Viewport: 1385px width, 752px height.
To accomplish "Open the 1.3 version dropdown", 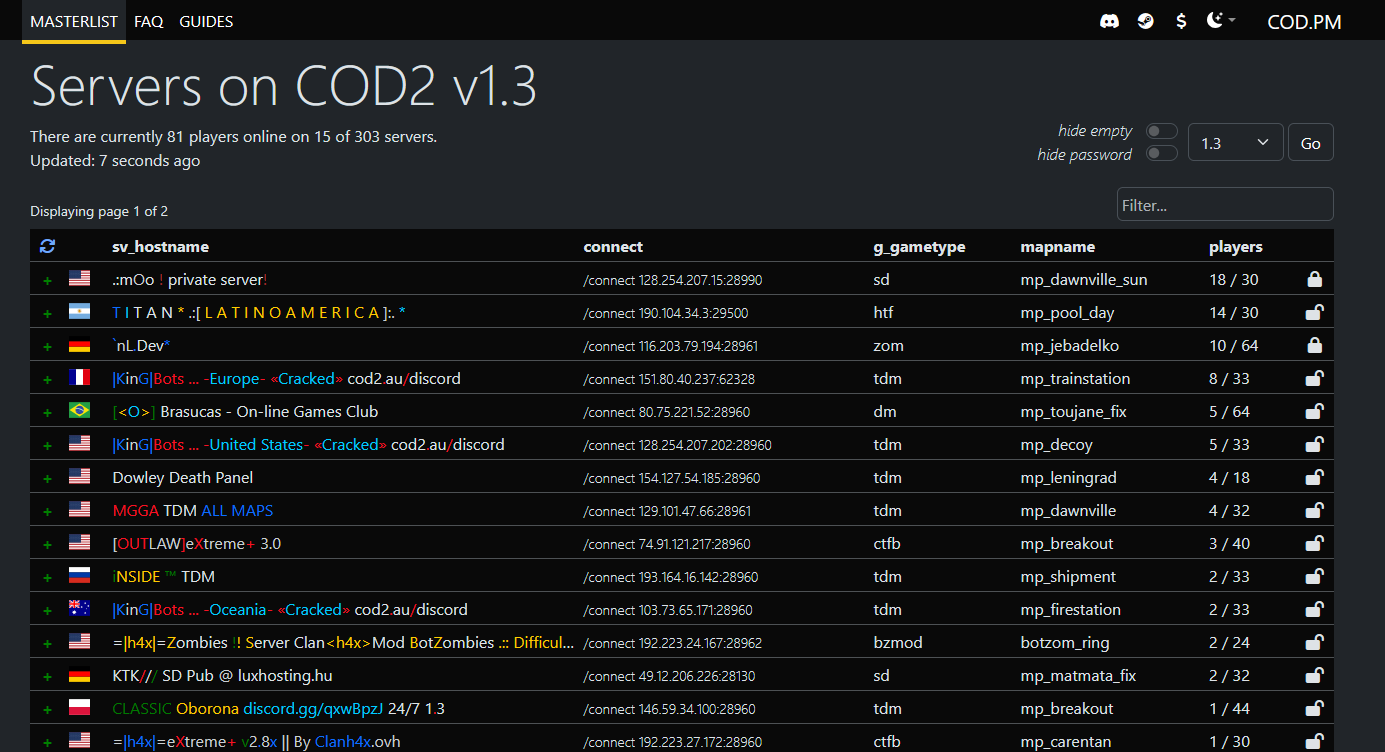I will pyautogui.click(x=1236, y=143).
